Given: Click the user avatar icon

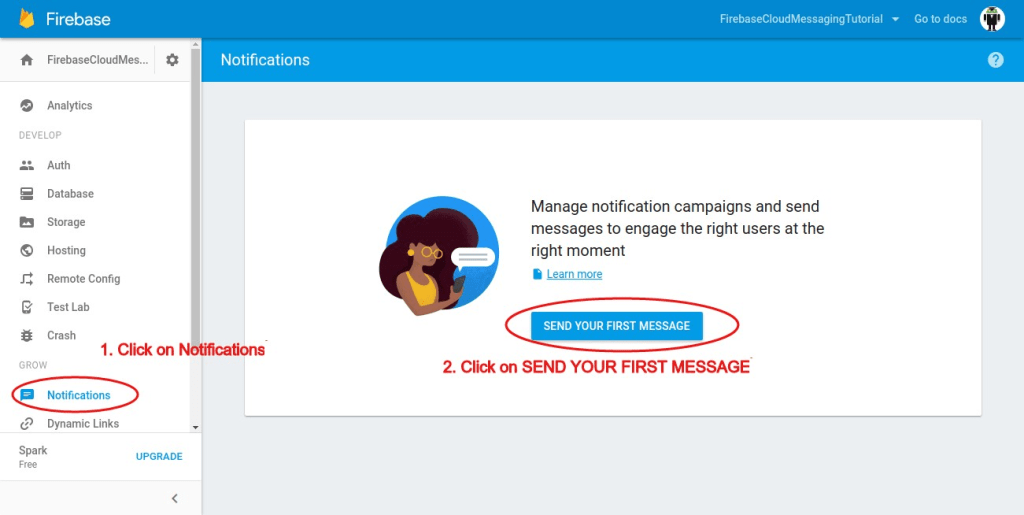Looking at the screenshot, I should [991, 19].
